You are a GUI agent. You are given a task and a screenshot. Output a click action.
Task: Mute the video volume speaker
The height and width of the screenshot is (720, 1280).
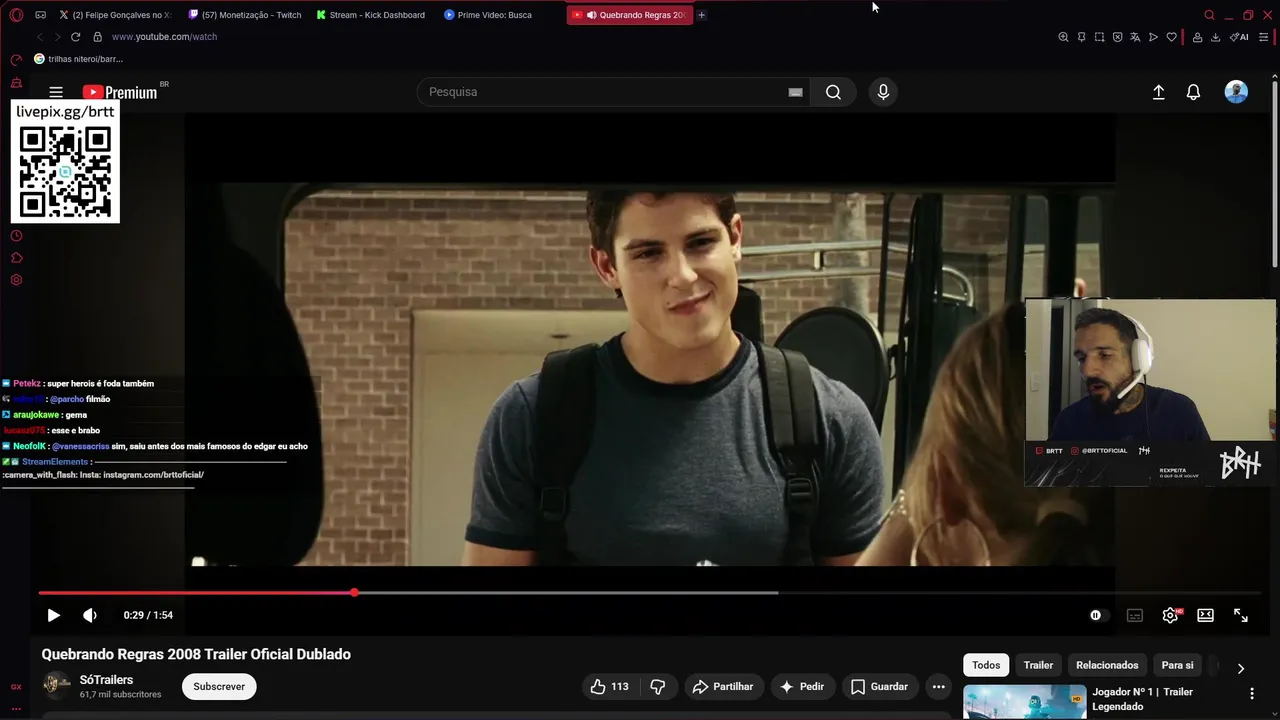pos(90,615)
